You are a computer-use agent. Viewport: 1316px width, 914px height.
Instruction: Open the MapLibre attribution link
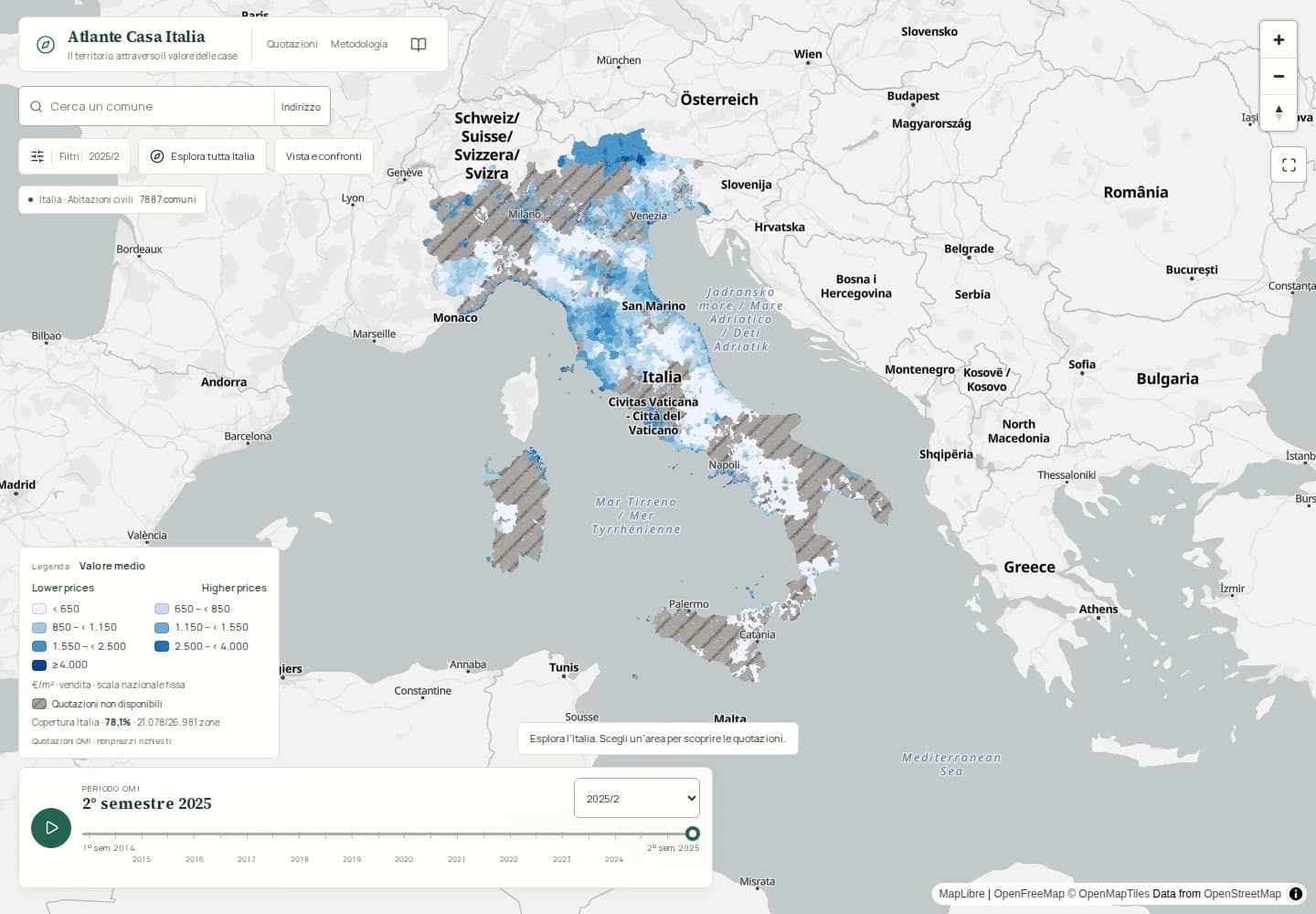point(961,894)
